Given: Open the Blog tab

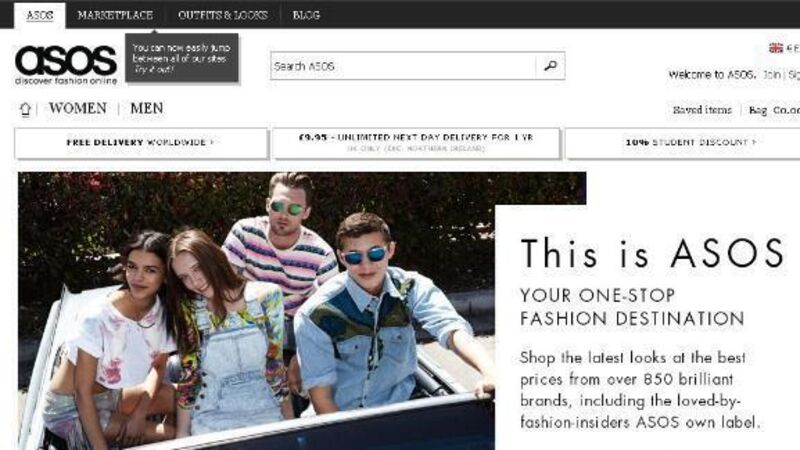Looking at the screenshot, I should 306,15.
